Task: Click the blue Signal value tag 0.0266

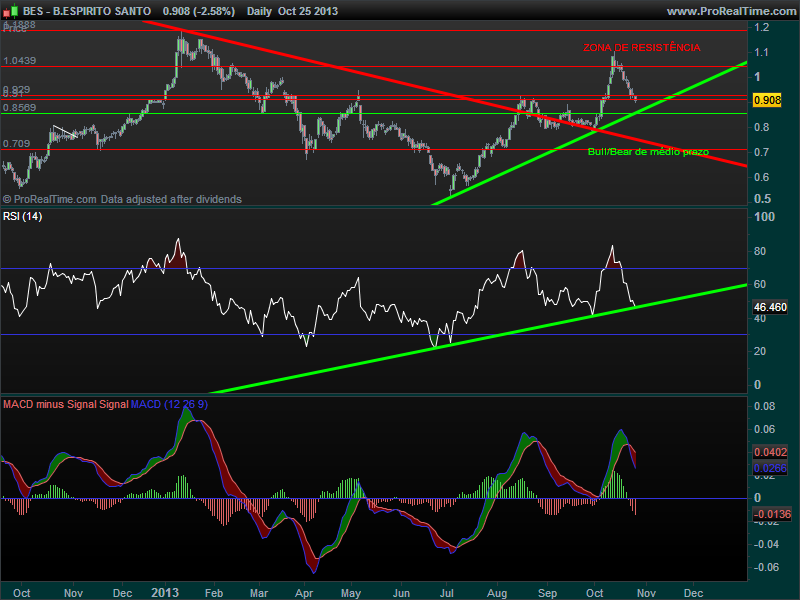Action: (770, 468)
